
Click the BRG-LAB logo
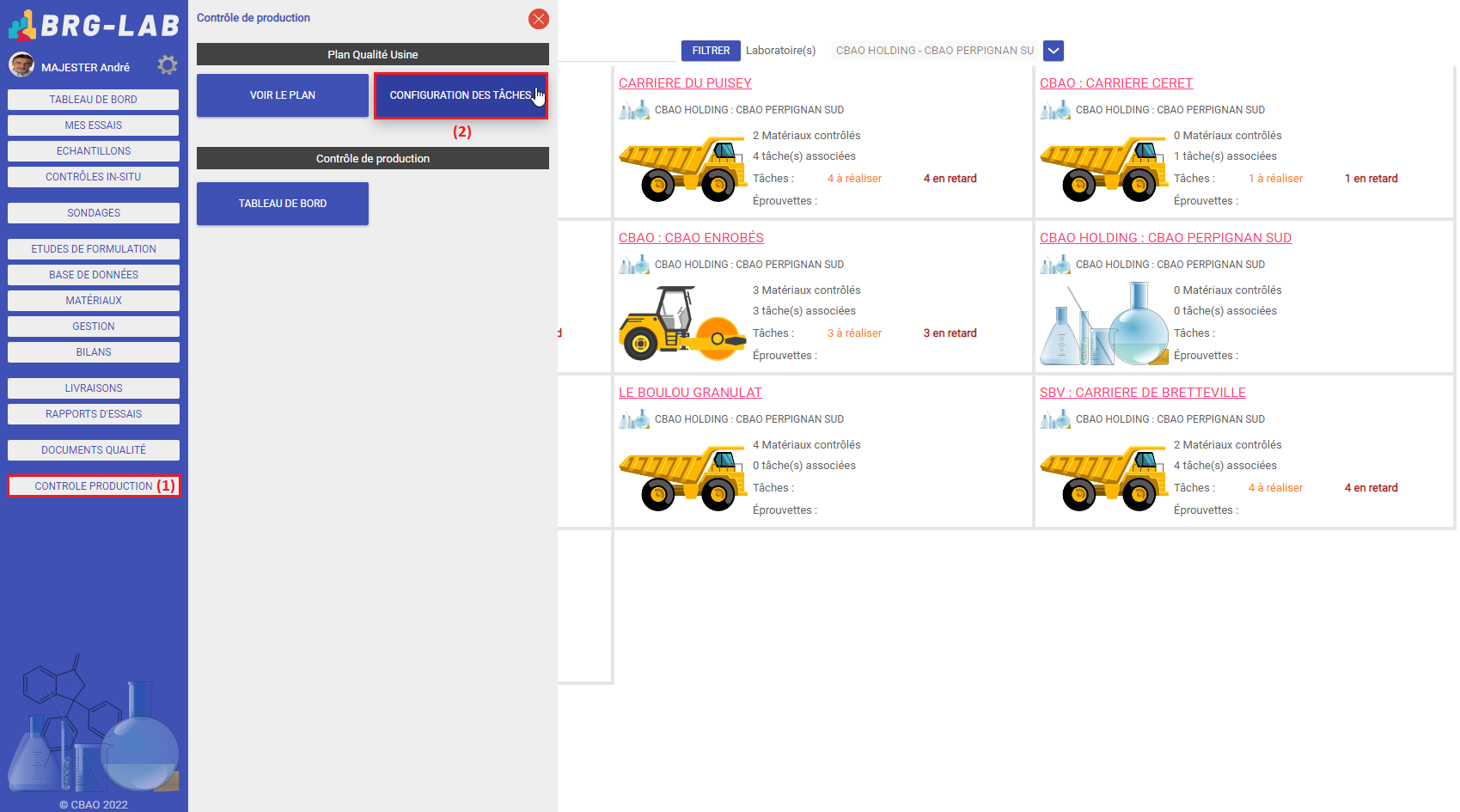94,25
